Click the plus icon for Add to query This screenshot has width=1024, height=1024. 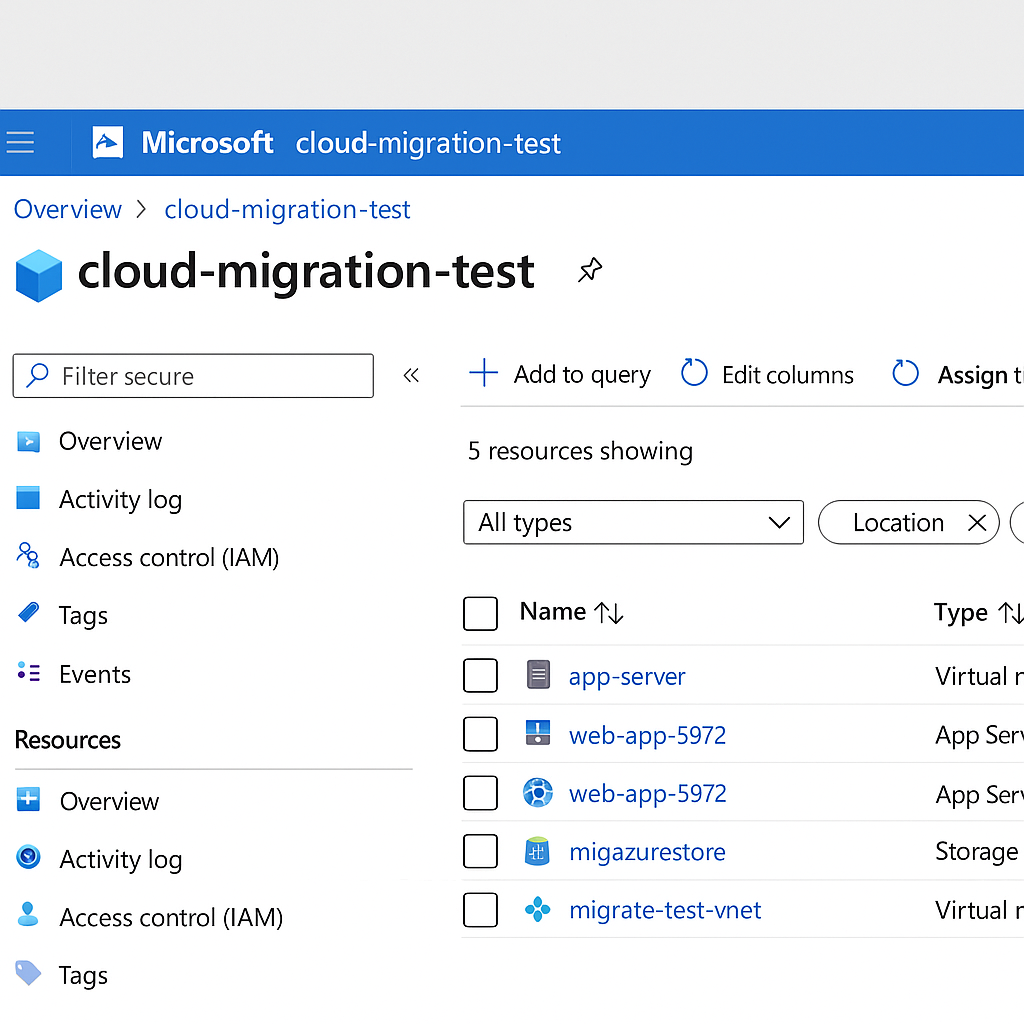pos(484,374)
